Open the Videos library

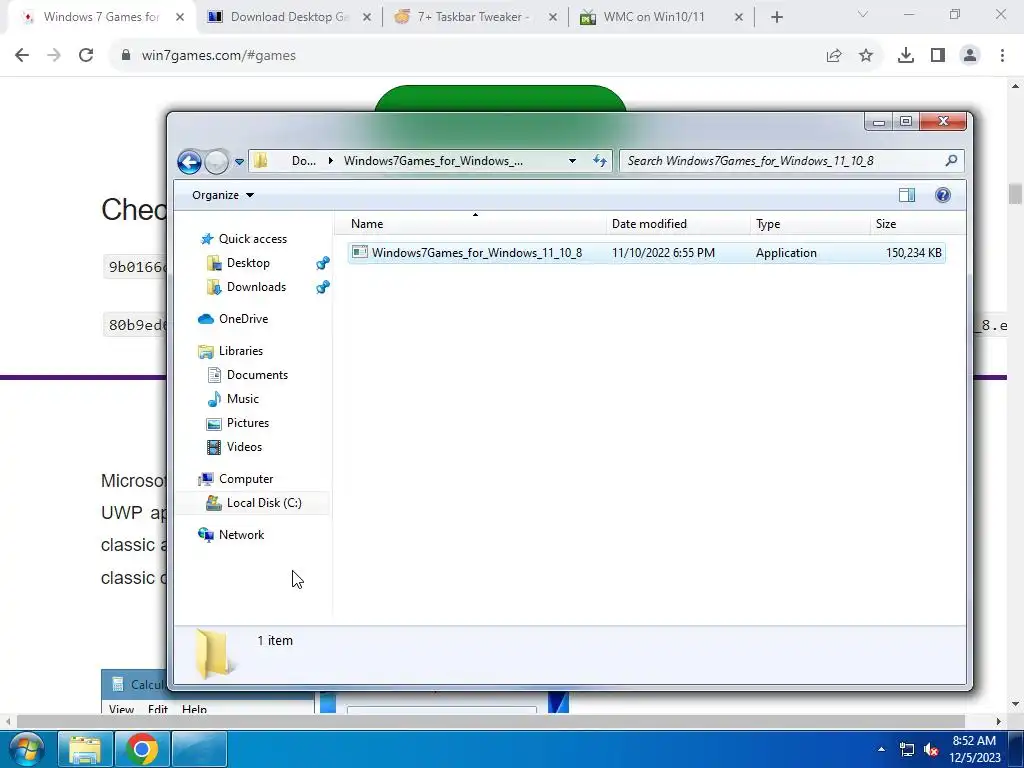point(244,447)
